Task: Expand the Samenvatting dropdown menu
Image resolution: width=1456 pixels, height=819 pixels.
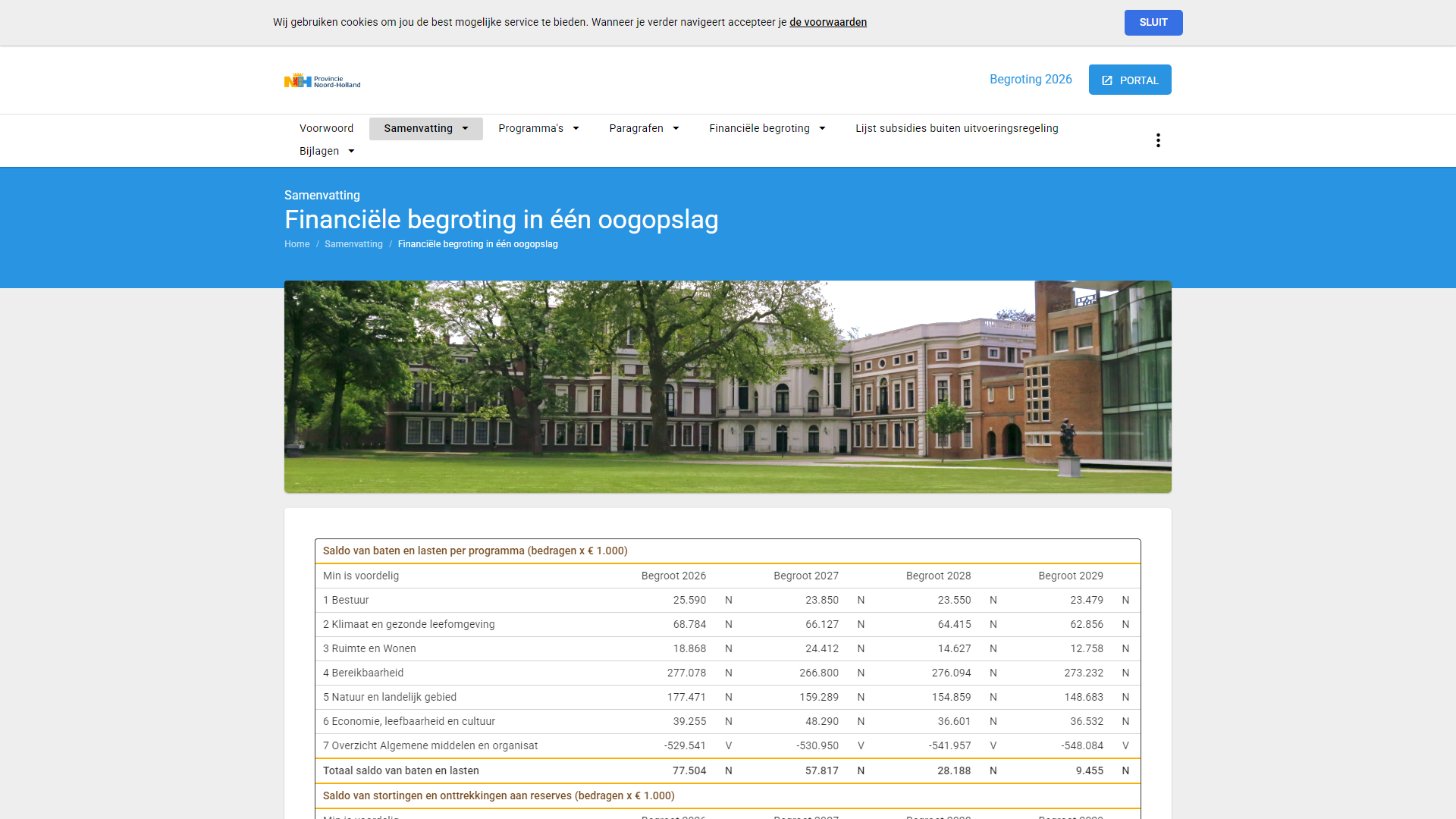Action: 425,129
